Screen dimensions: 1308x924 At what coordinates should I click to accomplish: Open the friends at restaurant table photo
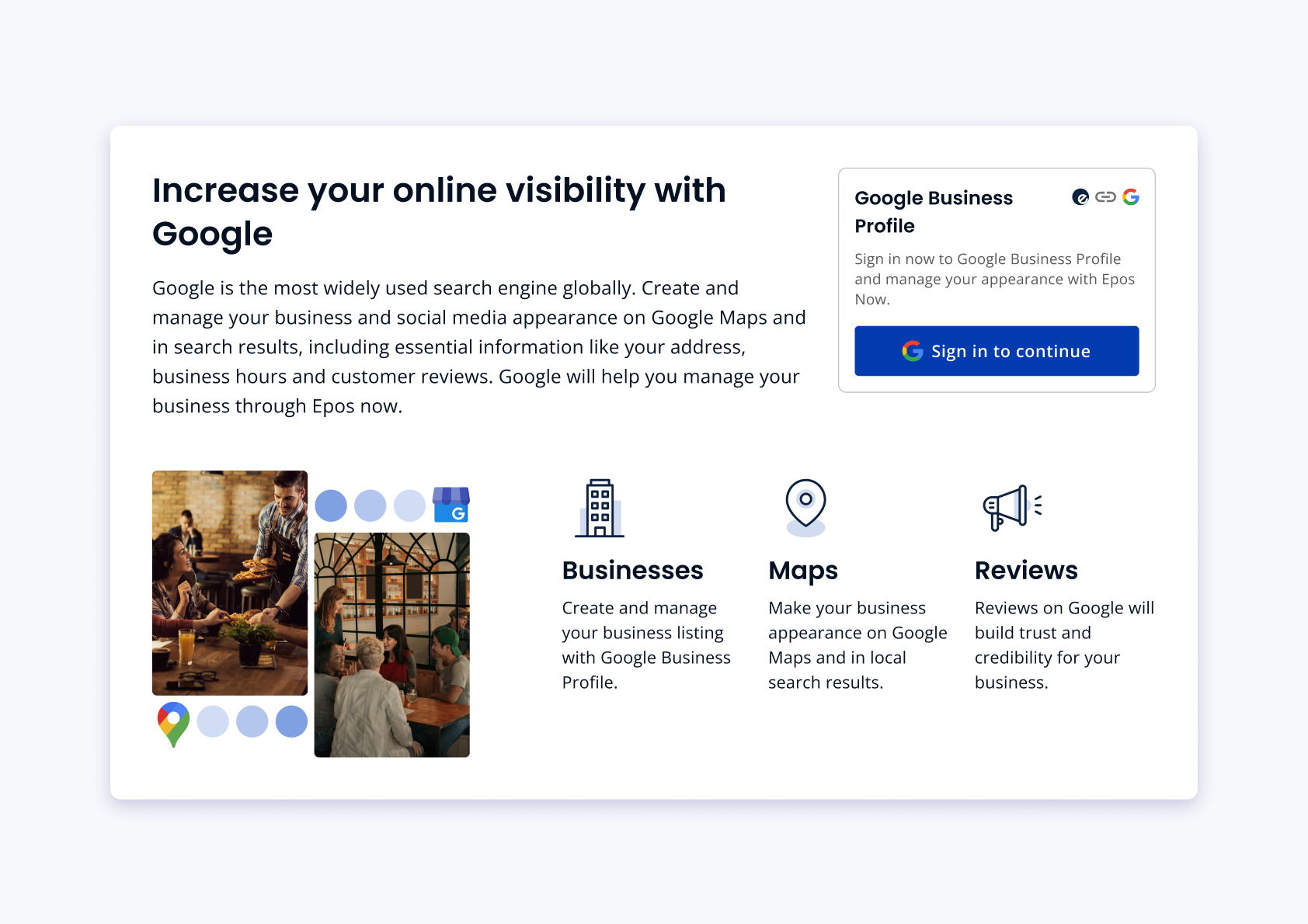(391, 644)
